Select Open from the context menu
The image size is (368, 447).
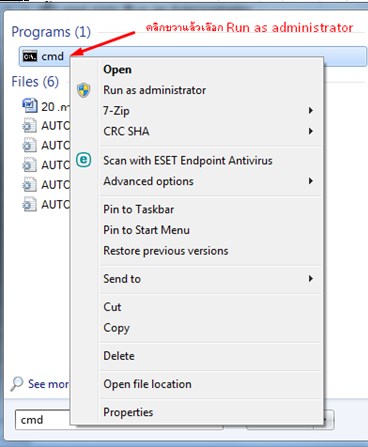point(117,69)
